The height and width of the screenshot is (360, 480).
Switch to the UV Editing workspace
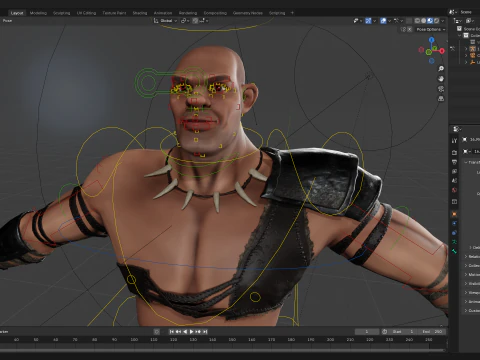(86, 13)
